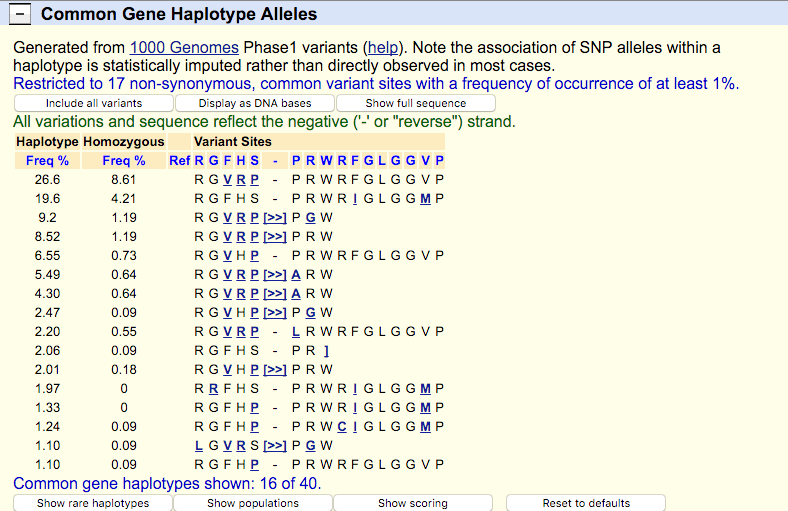Expand the [>>] in the 5.49 frequency row
The width and height of the screenshot is (788, 511).
coord(275,275)
